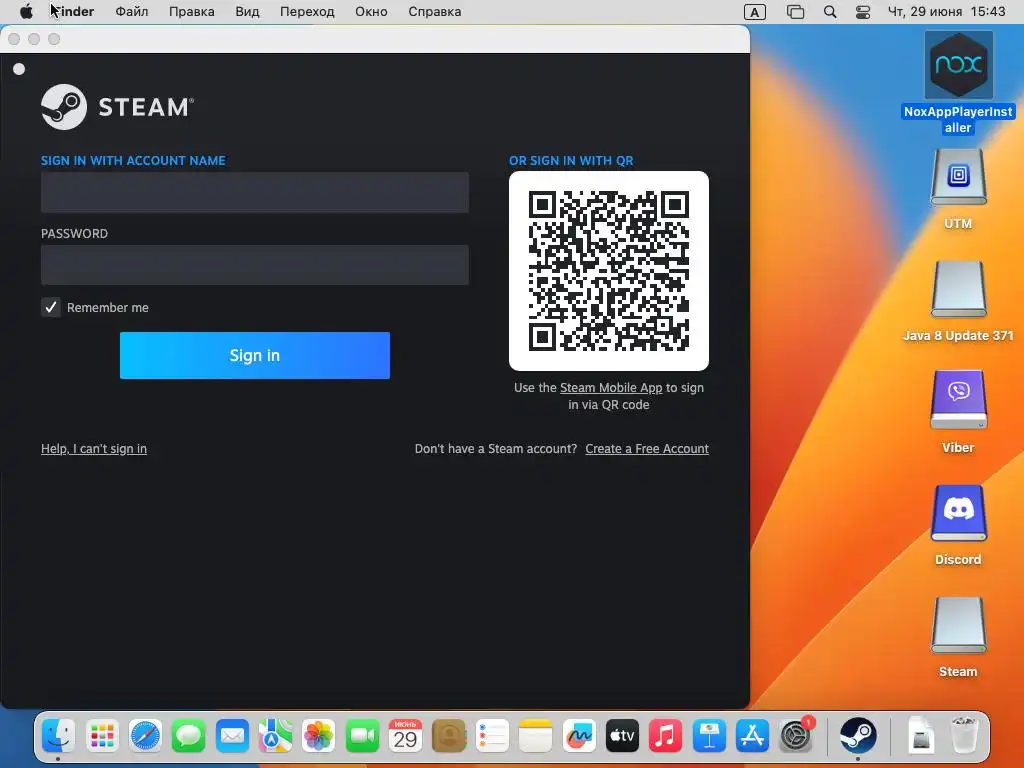The height and width of the screenshot is (768, 1024).
Task: Open the Окно menu
Action: [371, 12]
